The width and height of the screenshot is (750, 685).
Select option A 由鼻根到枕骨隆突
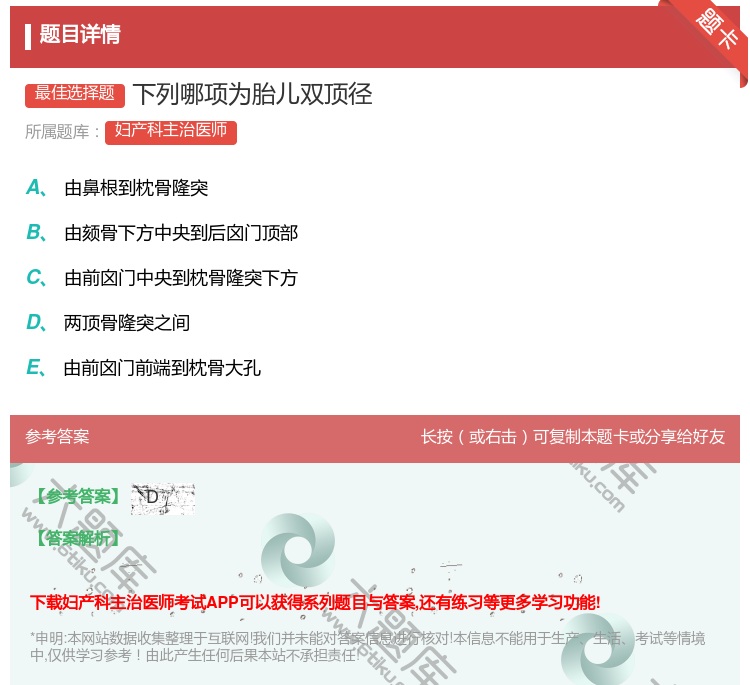pyautogui.click(x=117, y=188)
